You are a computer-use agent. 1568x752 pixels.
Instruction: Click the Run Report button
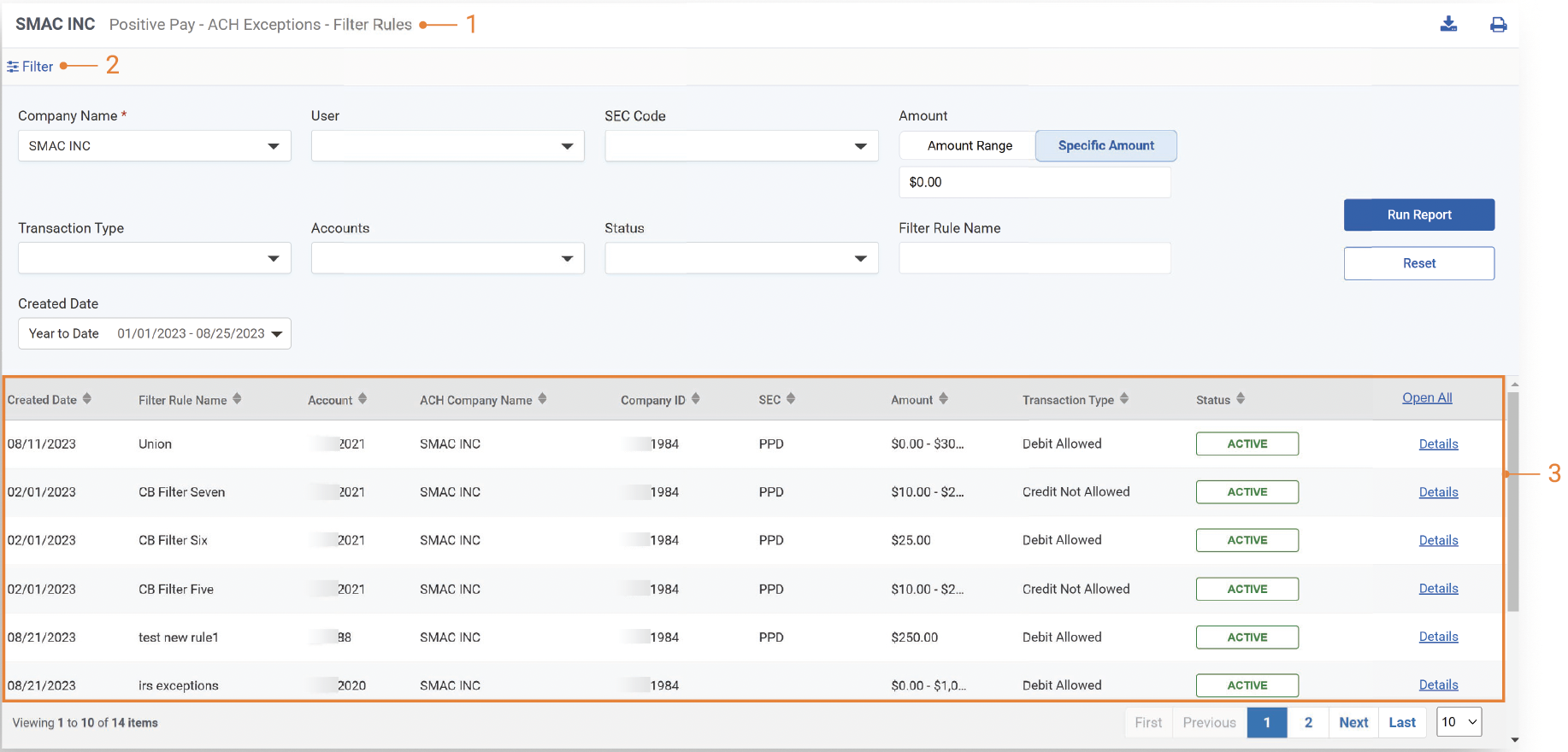[1418, 215]
